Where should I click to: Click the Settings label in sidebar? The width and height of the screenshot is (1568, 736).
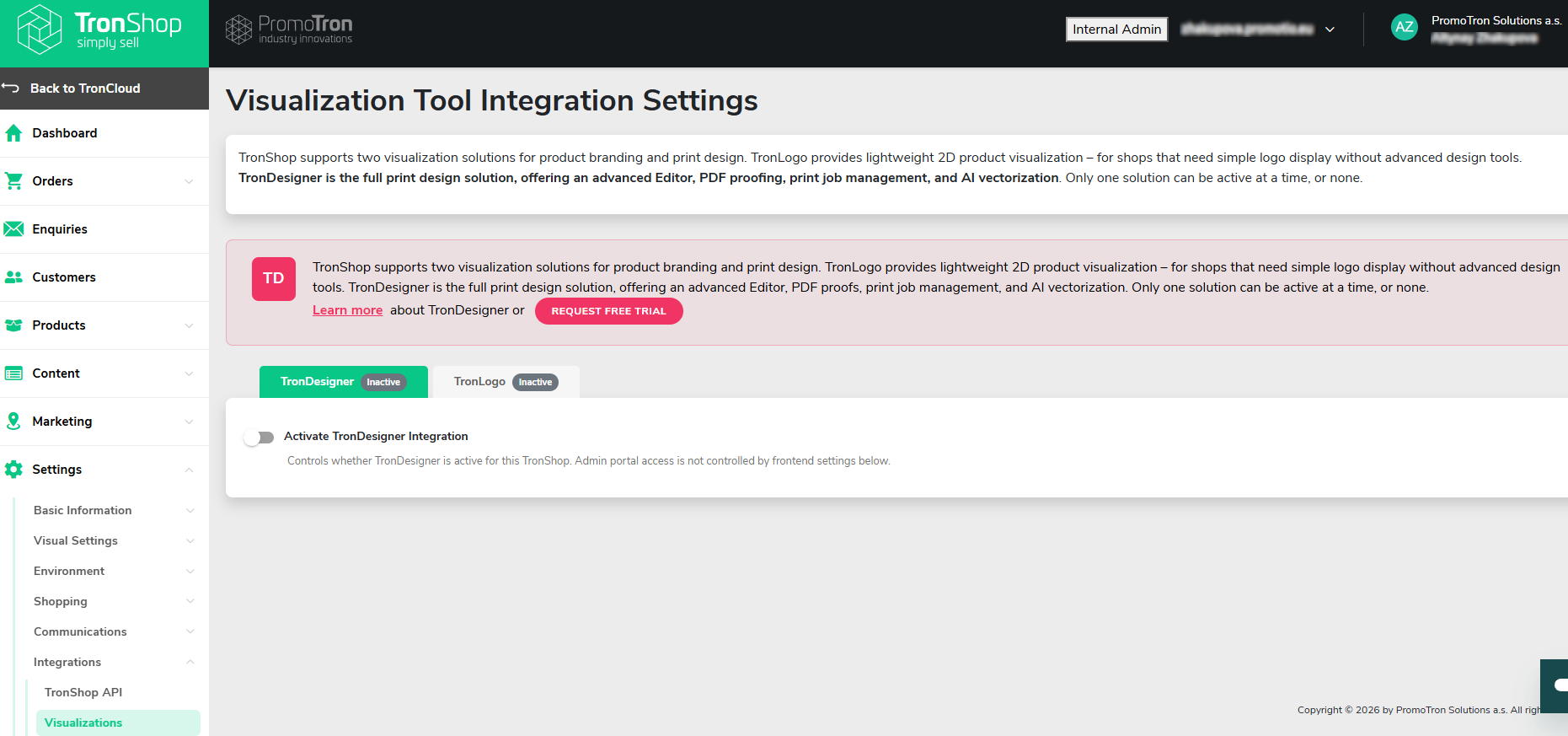(57, 470)
